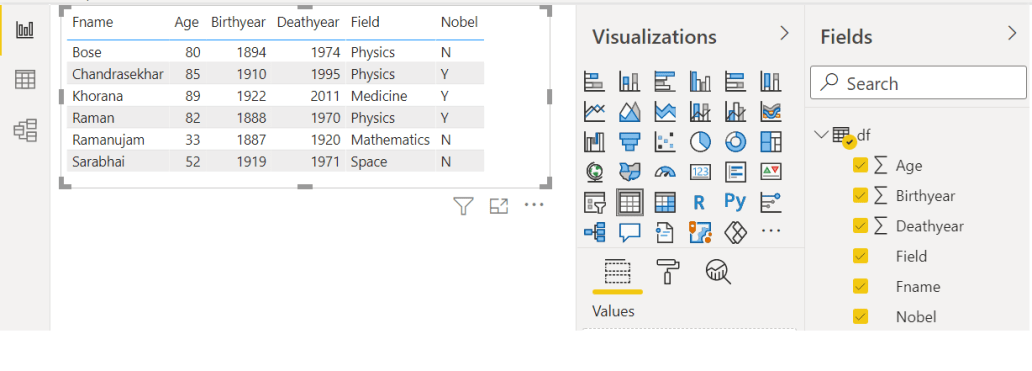Screen dimensions: 1032x371
Task: Select the Paginated report visual
Action: pyautogui.click(x=665, y=232)
